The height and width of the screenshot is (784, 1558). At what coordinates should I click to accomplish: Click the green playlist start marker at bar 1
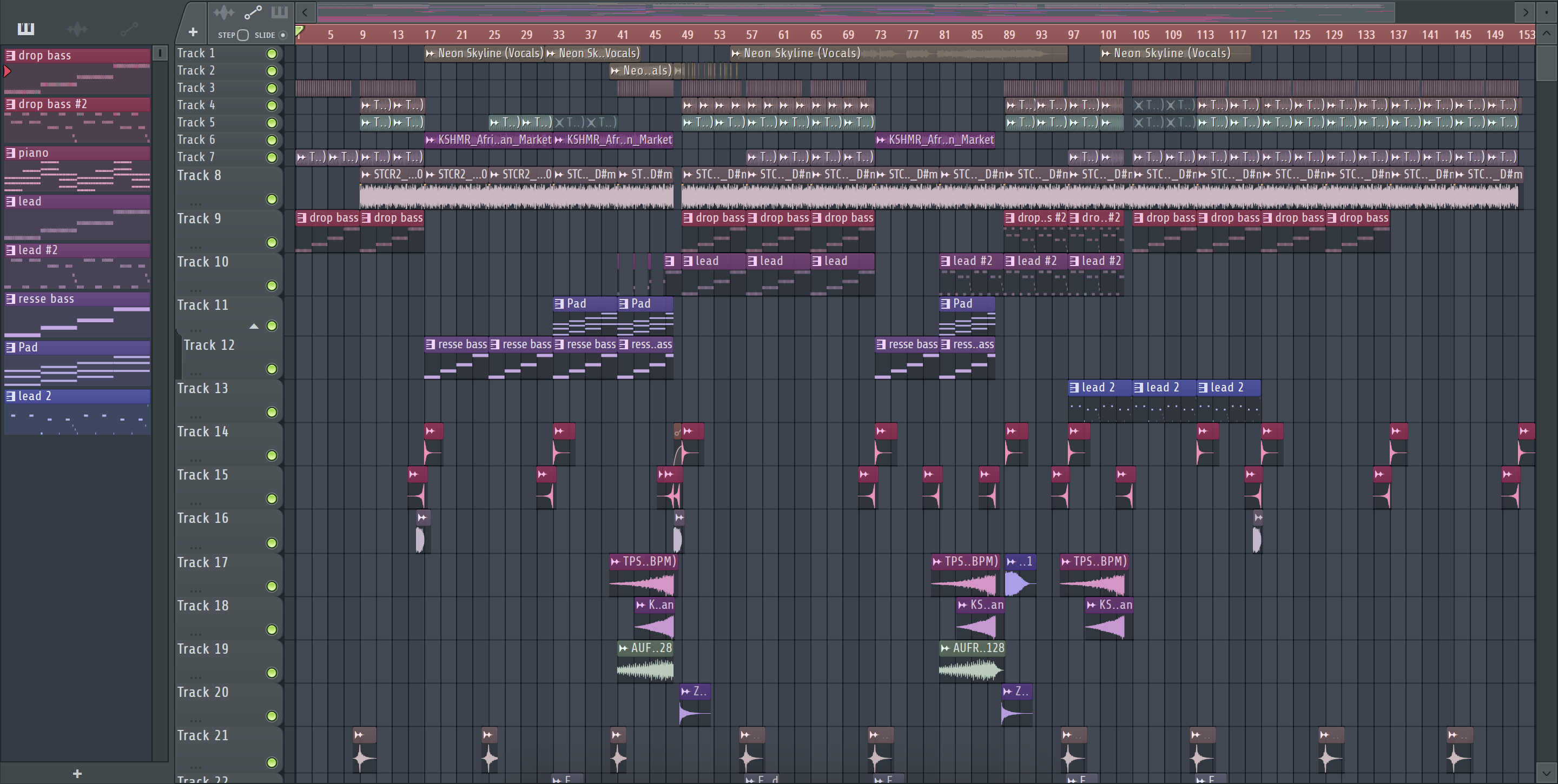(299, 31)
